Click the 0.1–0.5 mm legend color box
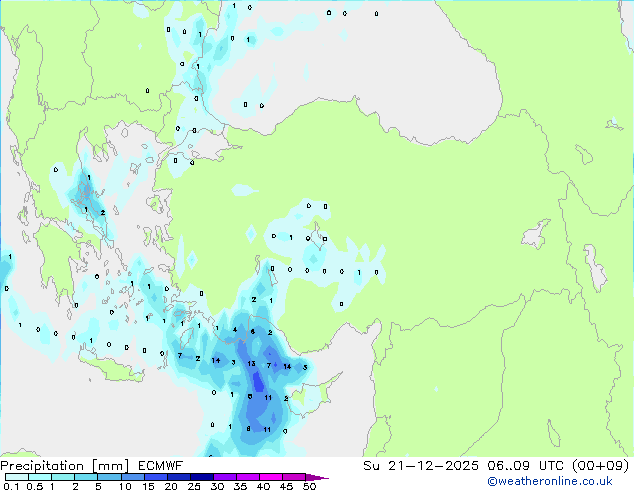This screenshot has width=634, height=490. (17, 477)
